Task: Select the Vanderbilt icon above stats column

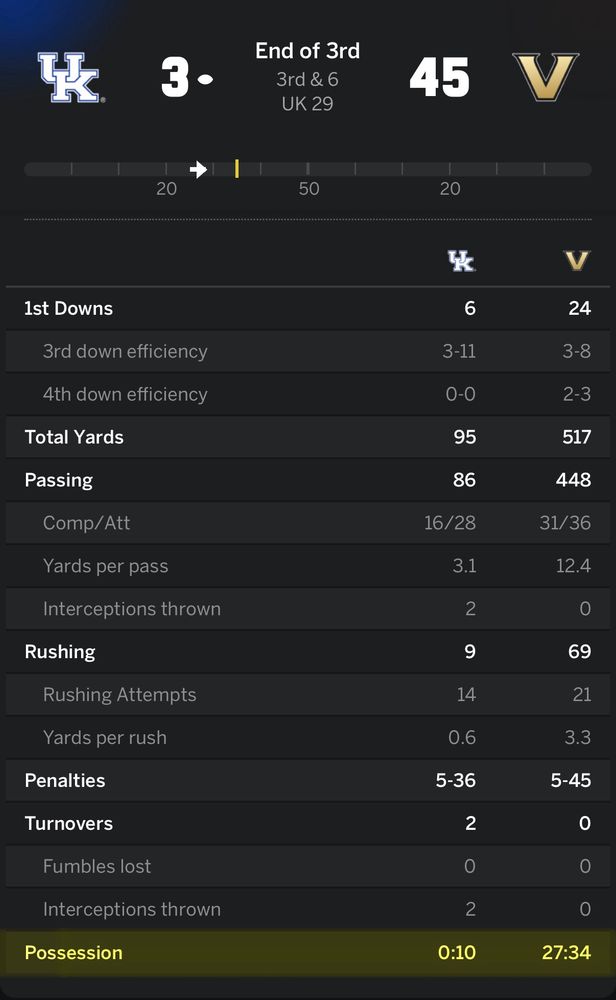Action: pyautogui.click(x=577, y=260)
